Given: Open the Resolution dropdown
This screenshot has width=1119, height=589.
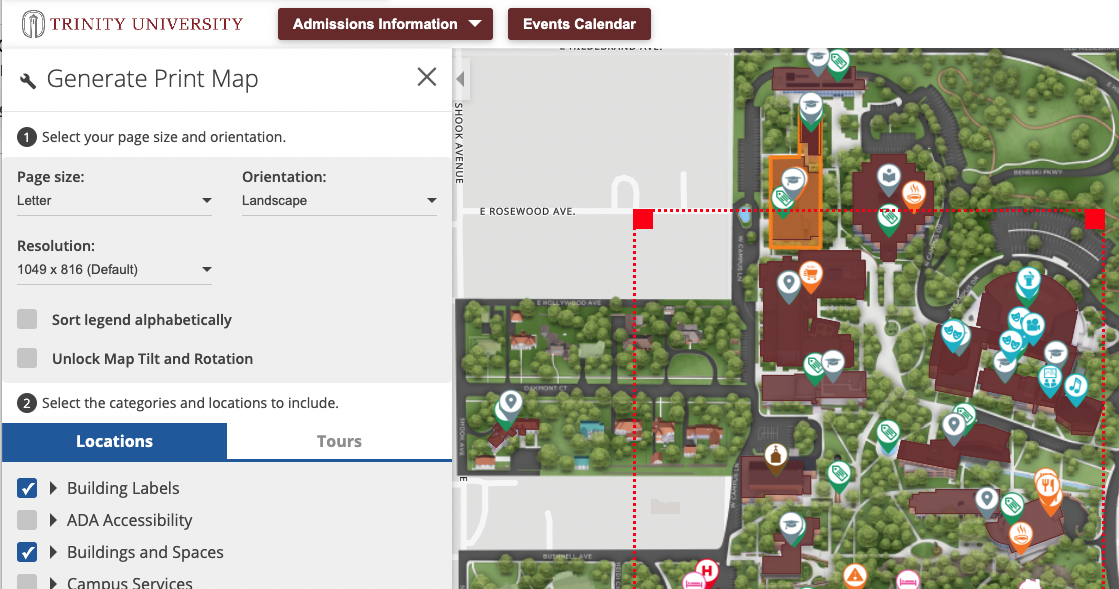Looking at the screenshot, I should (114, 269).
